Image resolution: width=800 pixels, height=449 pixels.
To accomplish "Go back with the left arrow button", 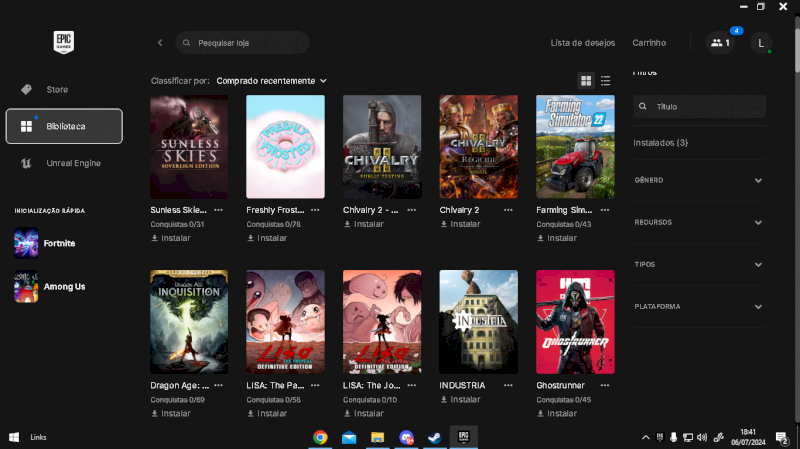I will (160, 43).
